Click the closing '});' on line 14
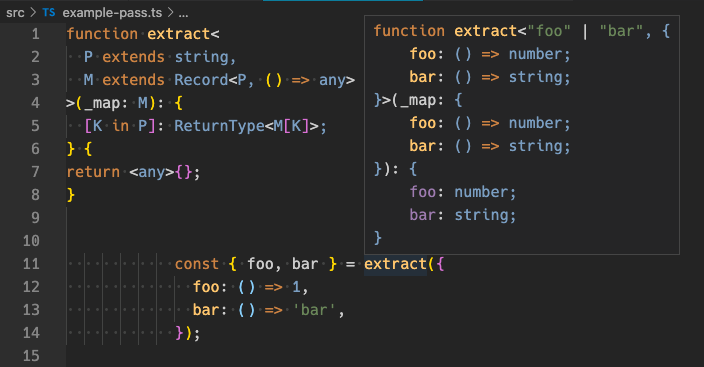 188,333
